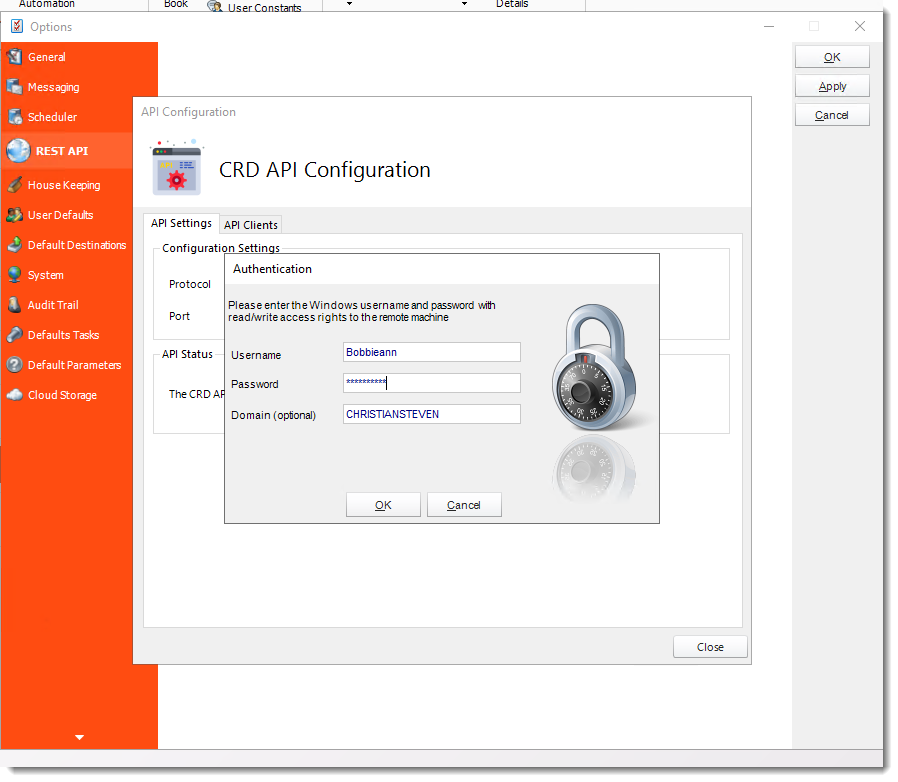Click OK in the Authentication dialog
Image resolution: width=898 pixels, height=782 pixels.
[383, 505]
